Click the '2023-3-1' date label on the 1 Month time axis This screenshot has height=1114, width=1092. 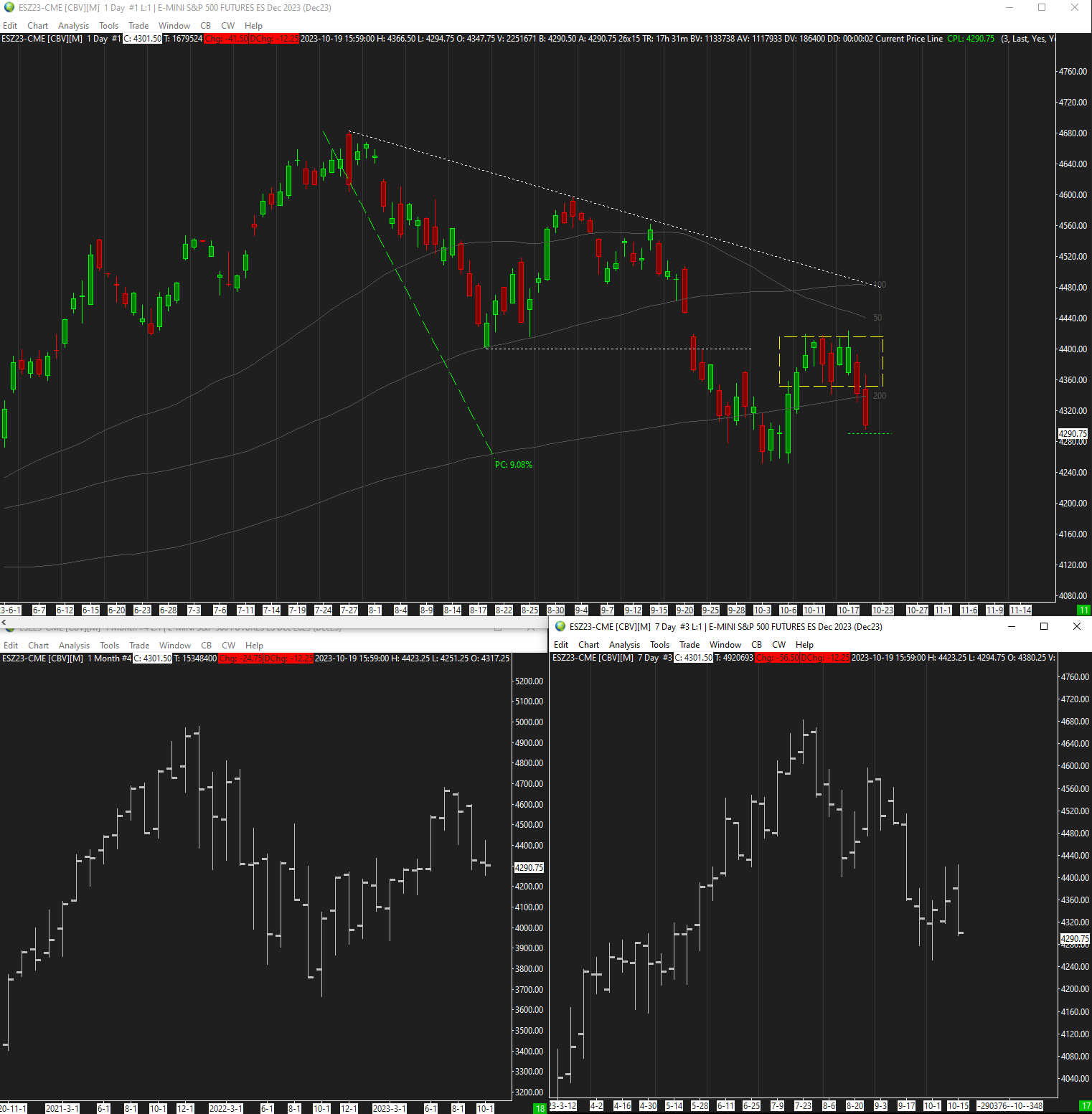click(390, 1109)
